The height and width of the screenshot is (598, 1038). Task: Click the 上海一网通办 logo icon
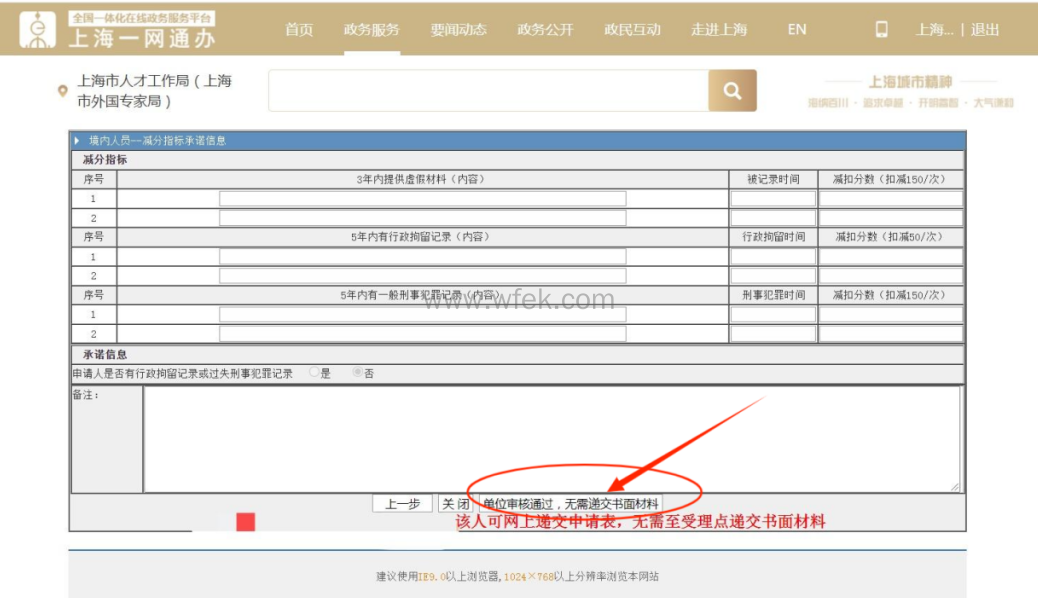pyautogui.click(x=38, y=30)
